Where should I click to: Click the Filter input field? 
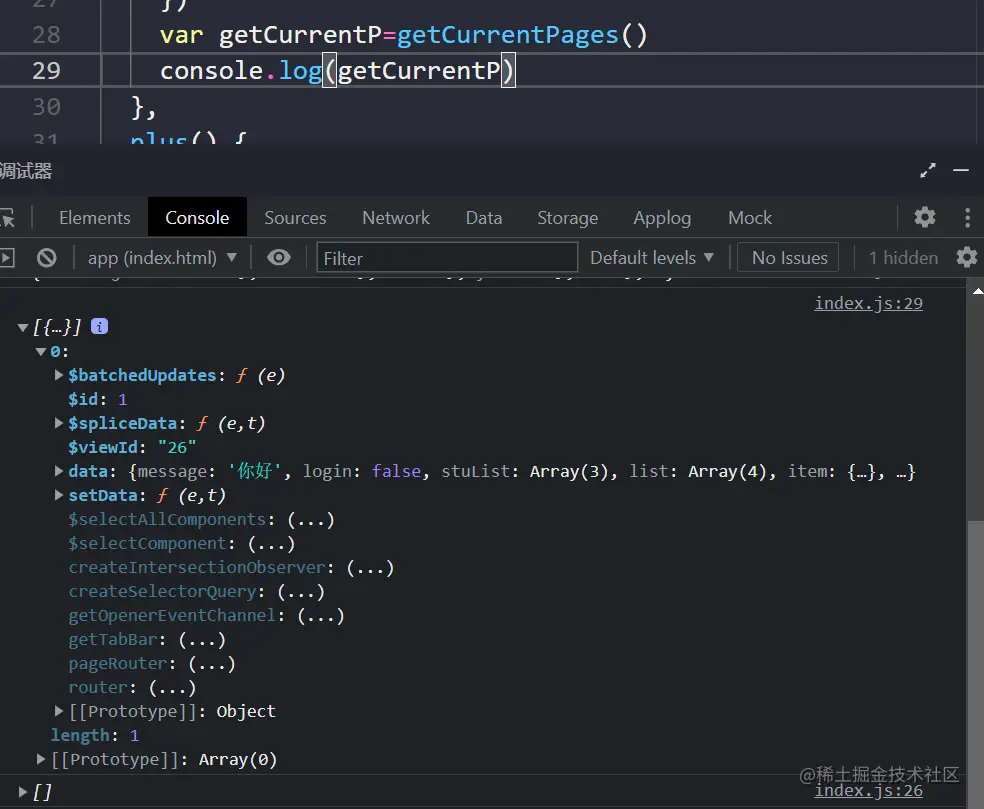[x=447, y=257]
